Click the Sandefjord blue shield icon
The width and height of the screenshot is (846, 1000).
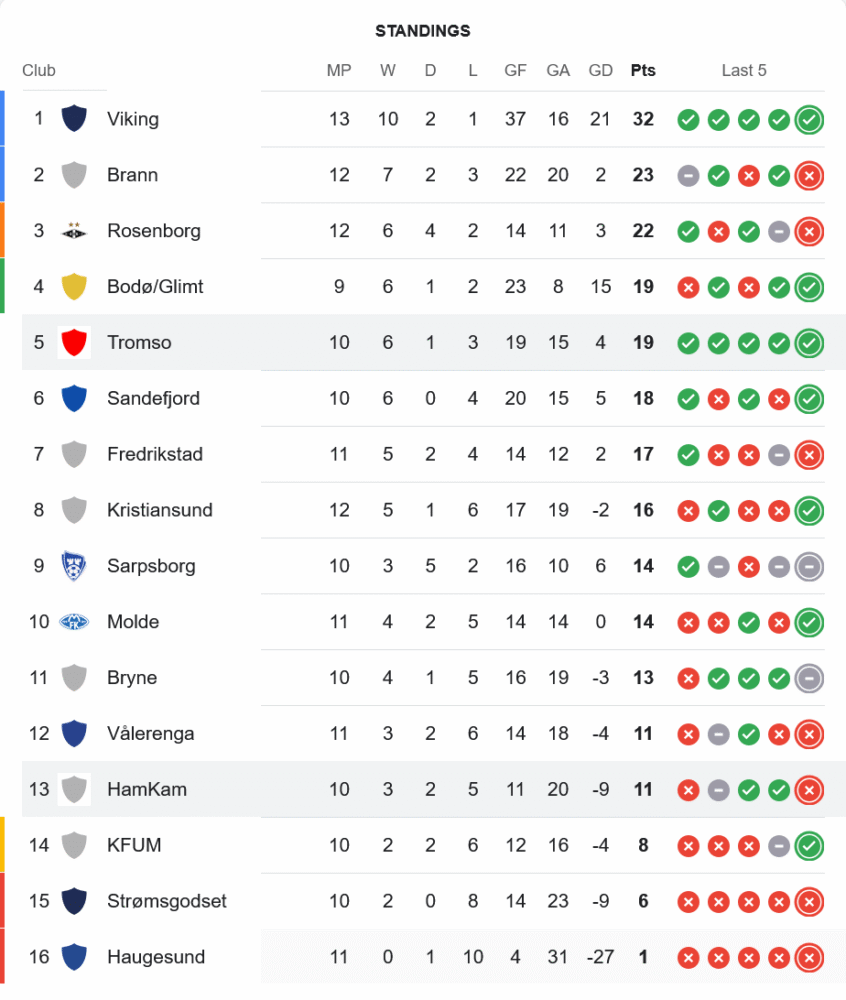[74, 399]
